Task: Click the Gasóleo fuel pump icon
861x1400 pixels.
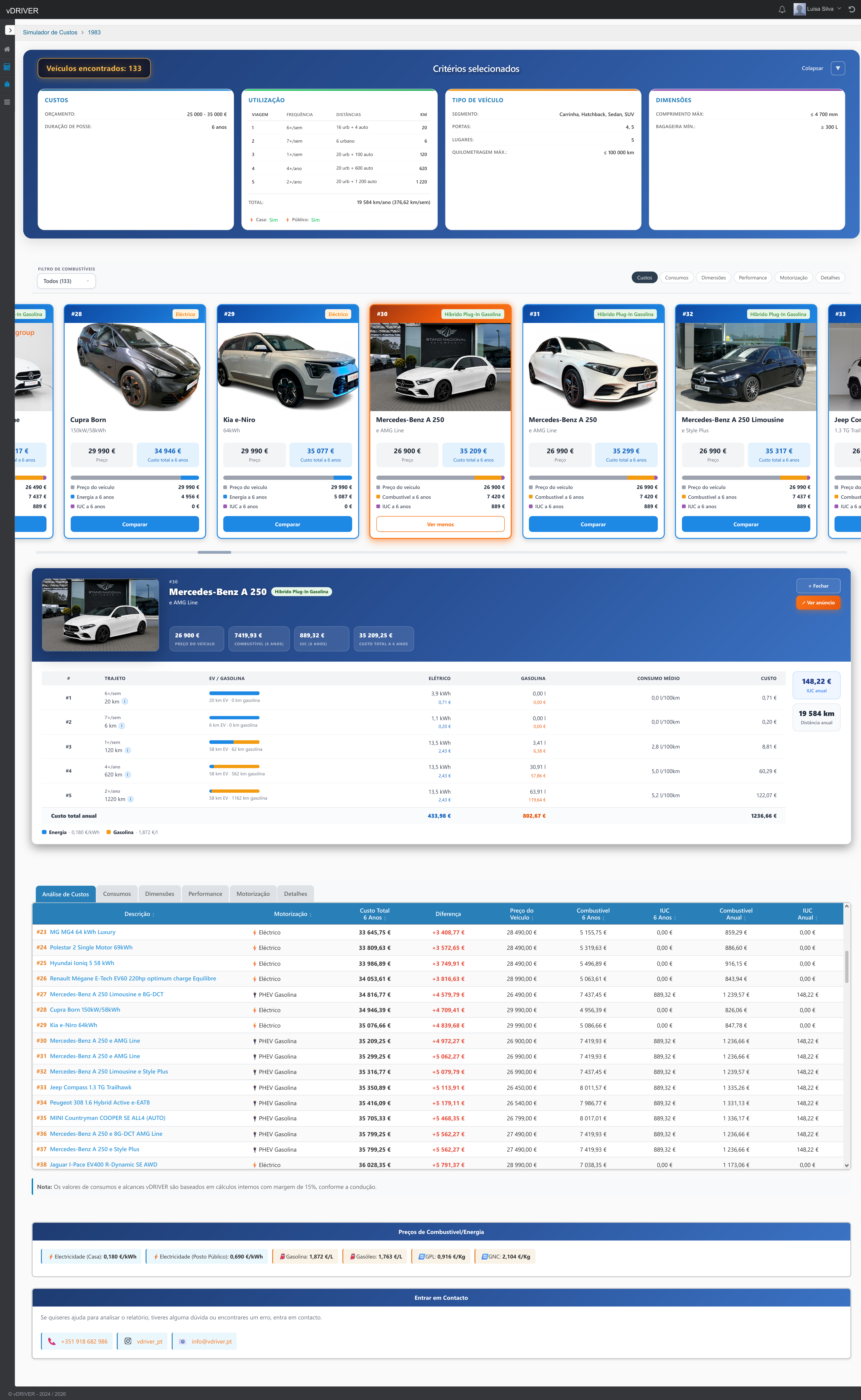Action: point(353,1256)
